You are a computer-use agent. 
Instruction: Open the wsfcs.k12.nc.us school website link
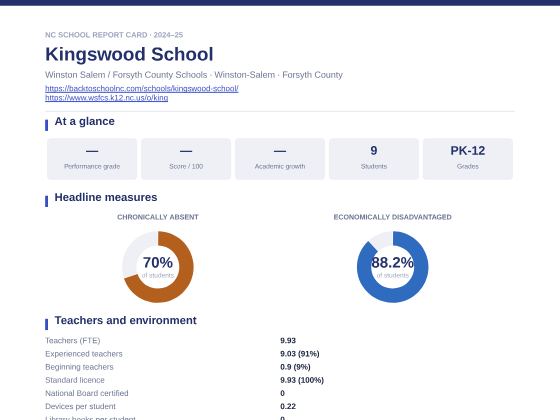point(106,98)
